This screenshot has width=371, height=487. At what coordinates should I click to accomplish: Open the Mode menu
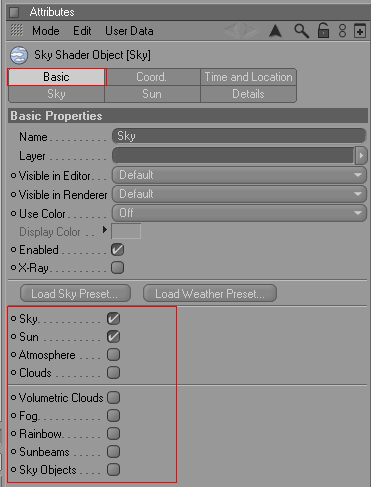pyautogui.click(x=46, y=31)
